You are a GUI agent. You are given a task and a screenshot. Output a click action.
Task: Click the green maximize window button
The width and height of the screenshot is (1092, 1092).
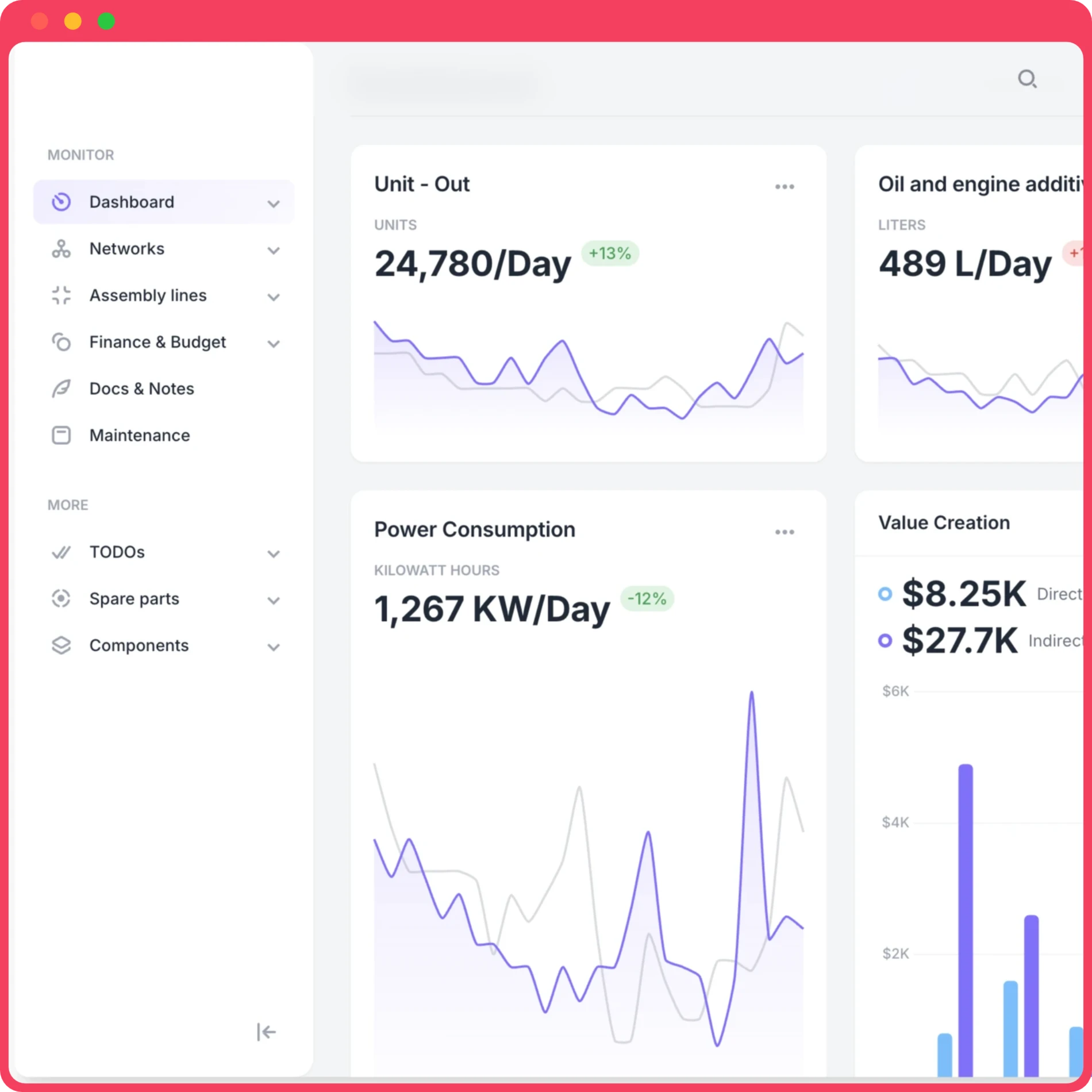(106, 21)
